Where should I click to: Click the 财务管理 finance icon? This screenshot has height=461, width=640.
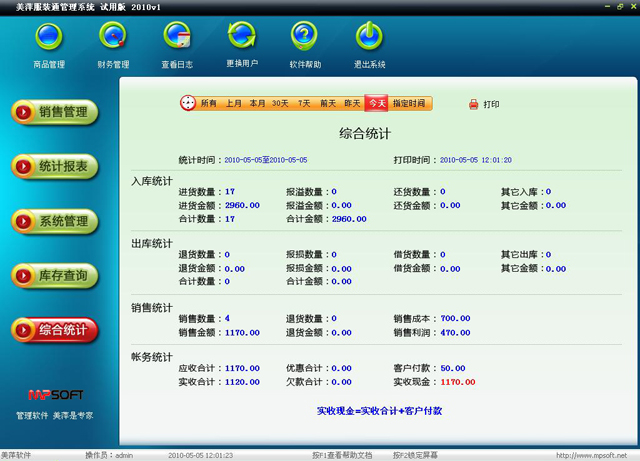tap(113, 38)
